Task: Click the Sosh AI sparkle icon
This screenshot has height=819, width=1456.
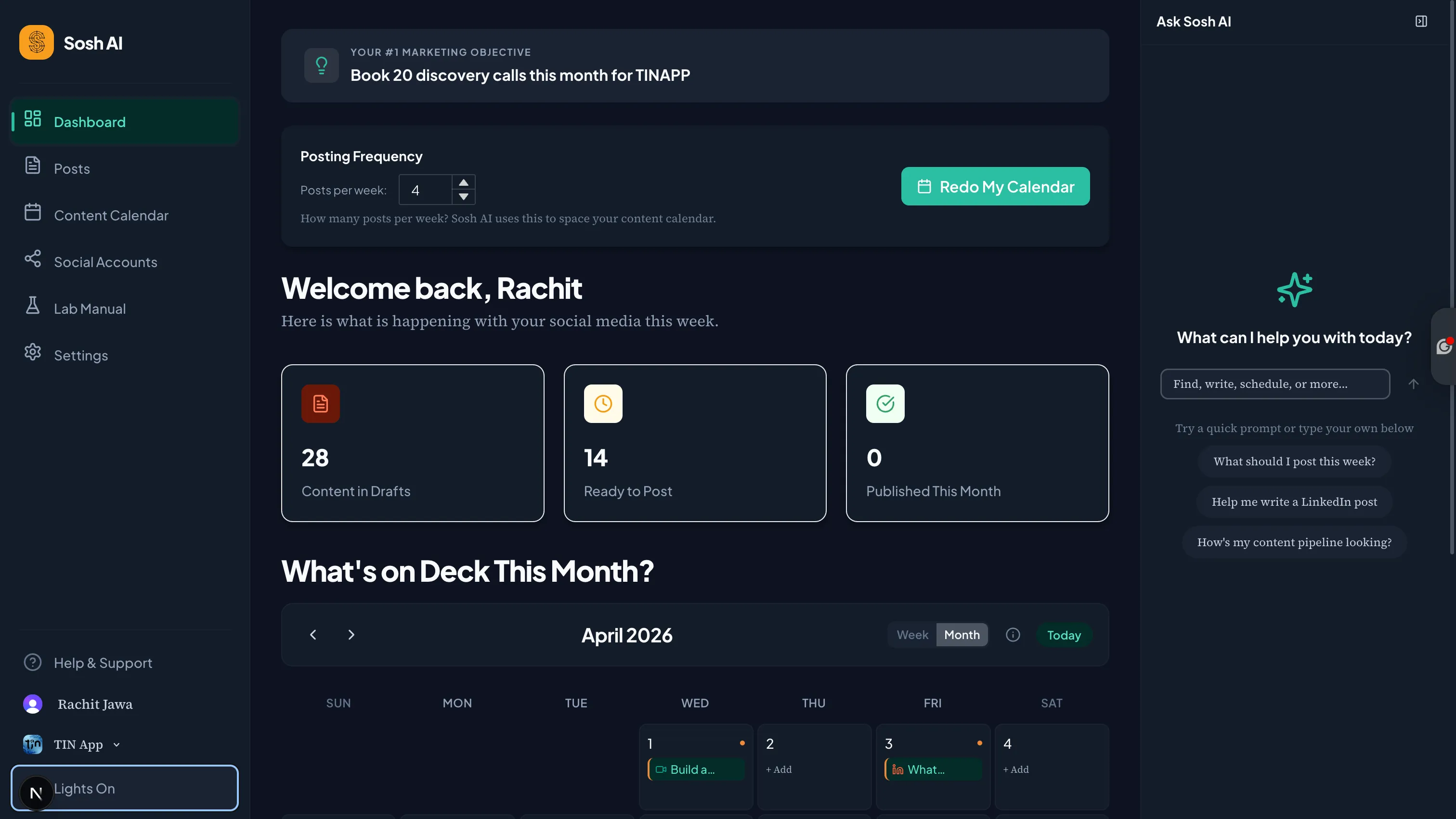Action: click(1294, 289)
